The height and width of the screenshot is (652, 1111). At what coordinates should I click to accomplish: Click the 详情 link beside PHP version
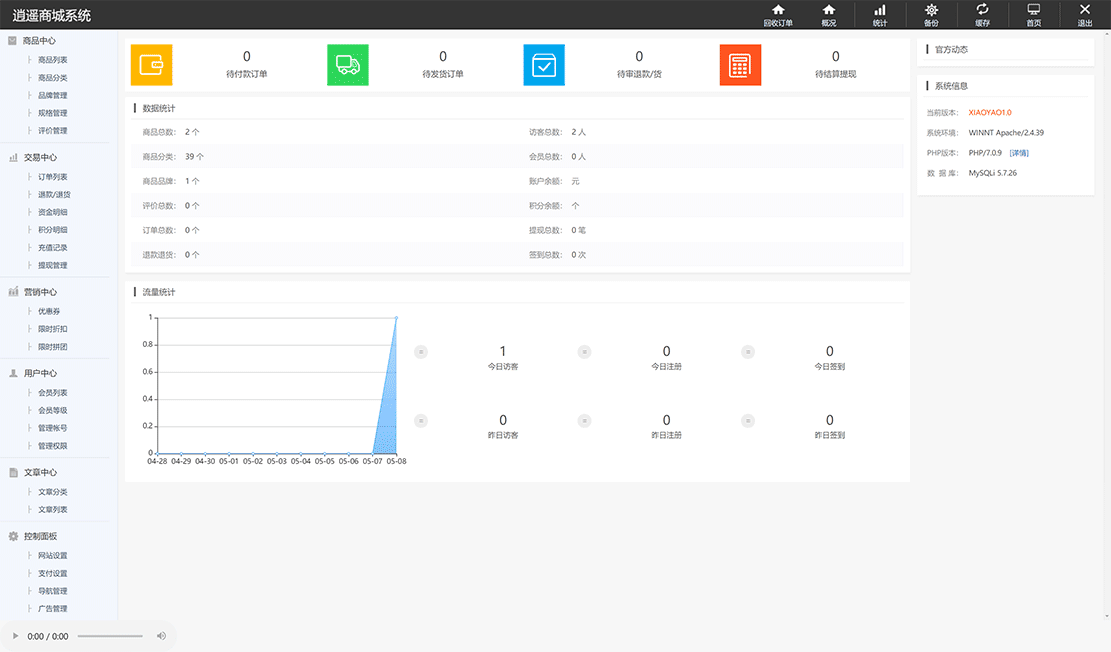coord(1019,153)
